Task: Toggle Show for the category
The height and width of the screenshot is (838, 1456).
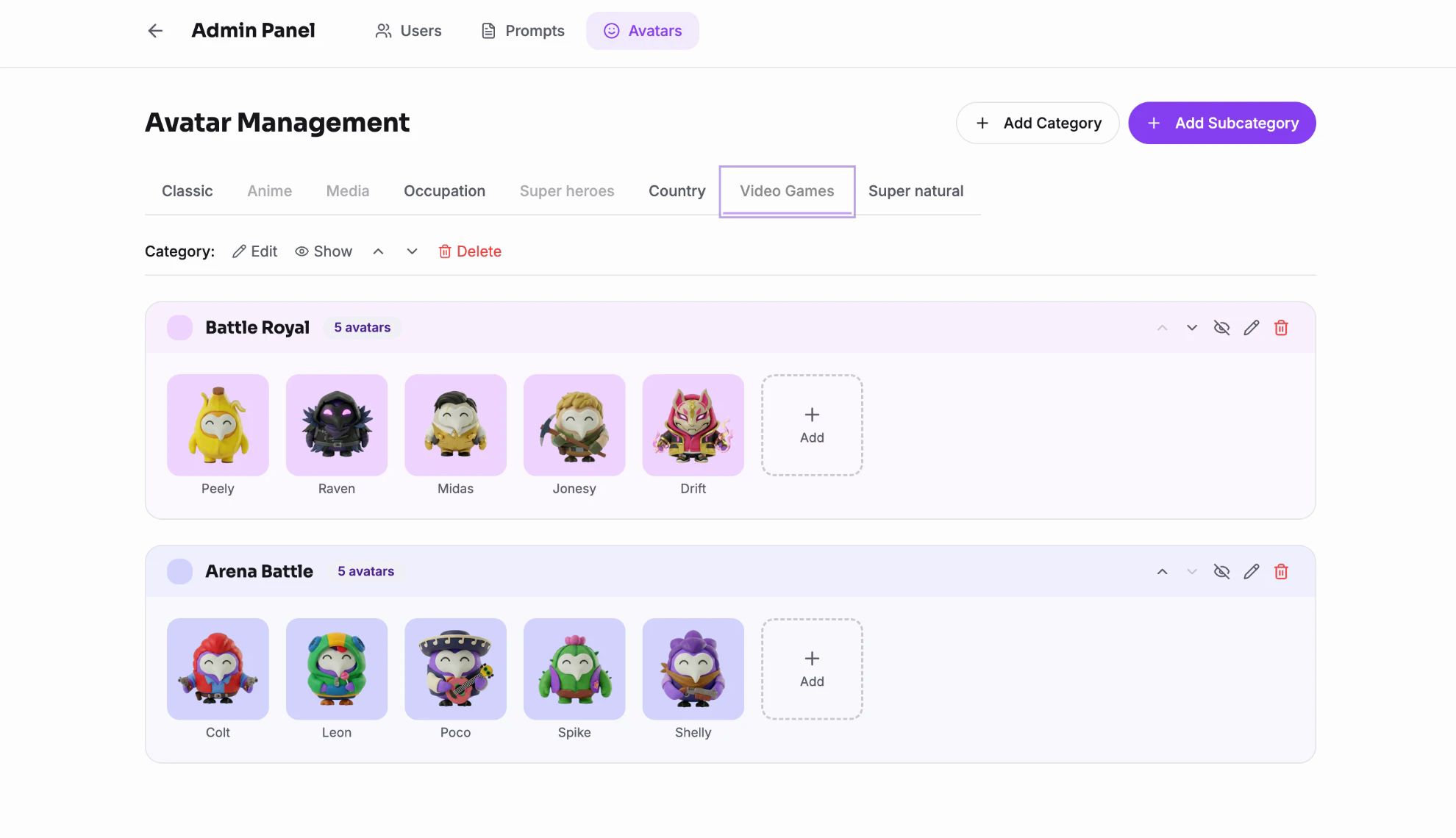Action: [324, 251]
